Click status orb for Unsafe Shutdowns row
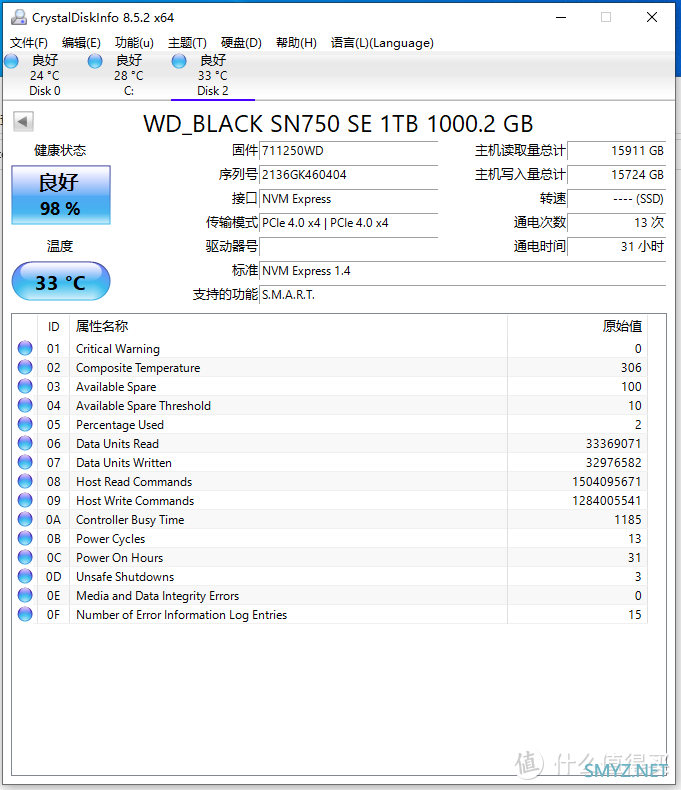Viewport: 681px width, 790px height. click(25, 576)
